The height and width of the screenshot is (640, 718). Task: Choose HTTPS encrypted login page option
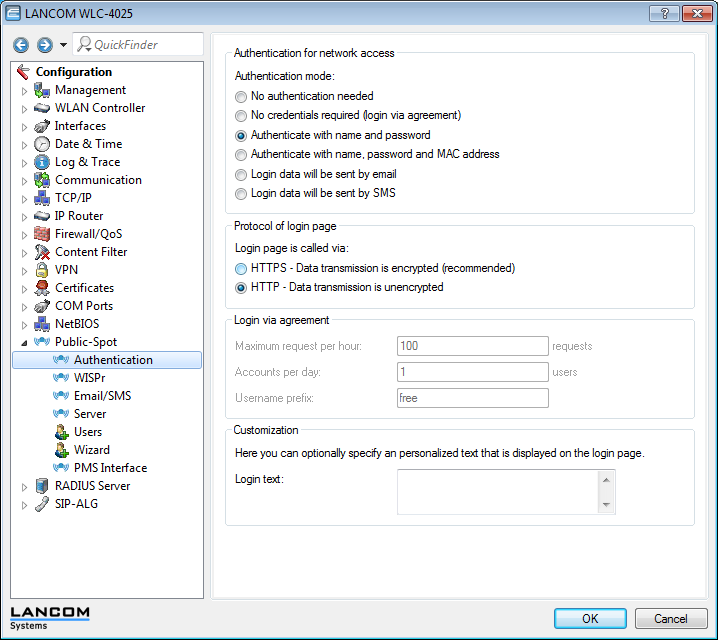240,269
